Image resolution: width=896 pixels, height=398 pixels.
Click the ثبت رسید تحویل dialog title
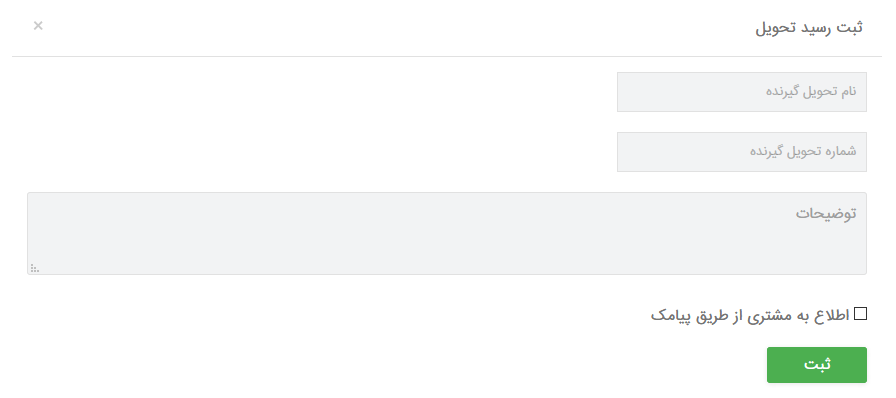809,27
